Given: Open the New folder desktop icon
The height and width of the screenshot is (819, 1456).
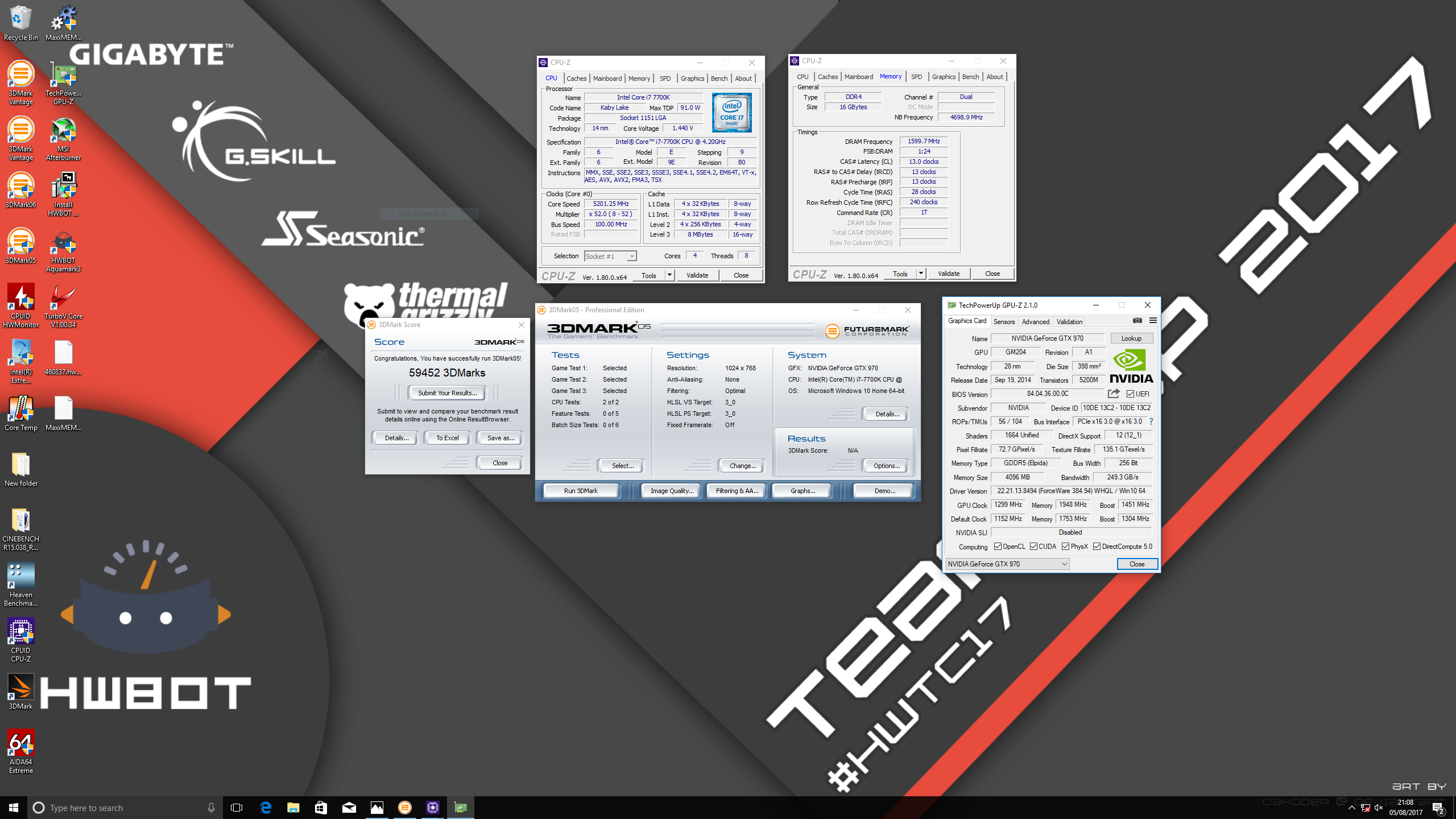Looking at the screenshot, I should [21, 469].
